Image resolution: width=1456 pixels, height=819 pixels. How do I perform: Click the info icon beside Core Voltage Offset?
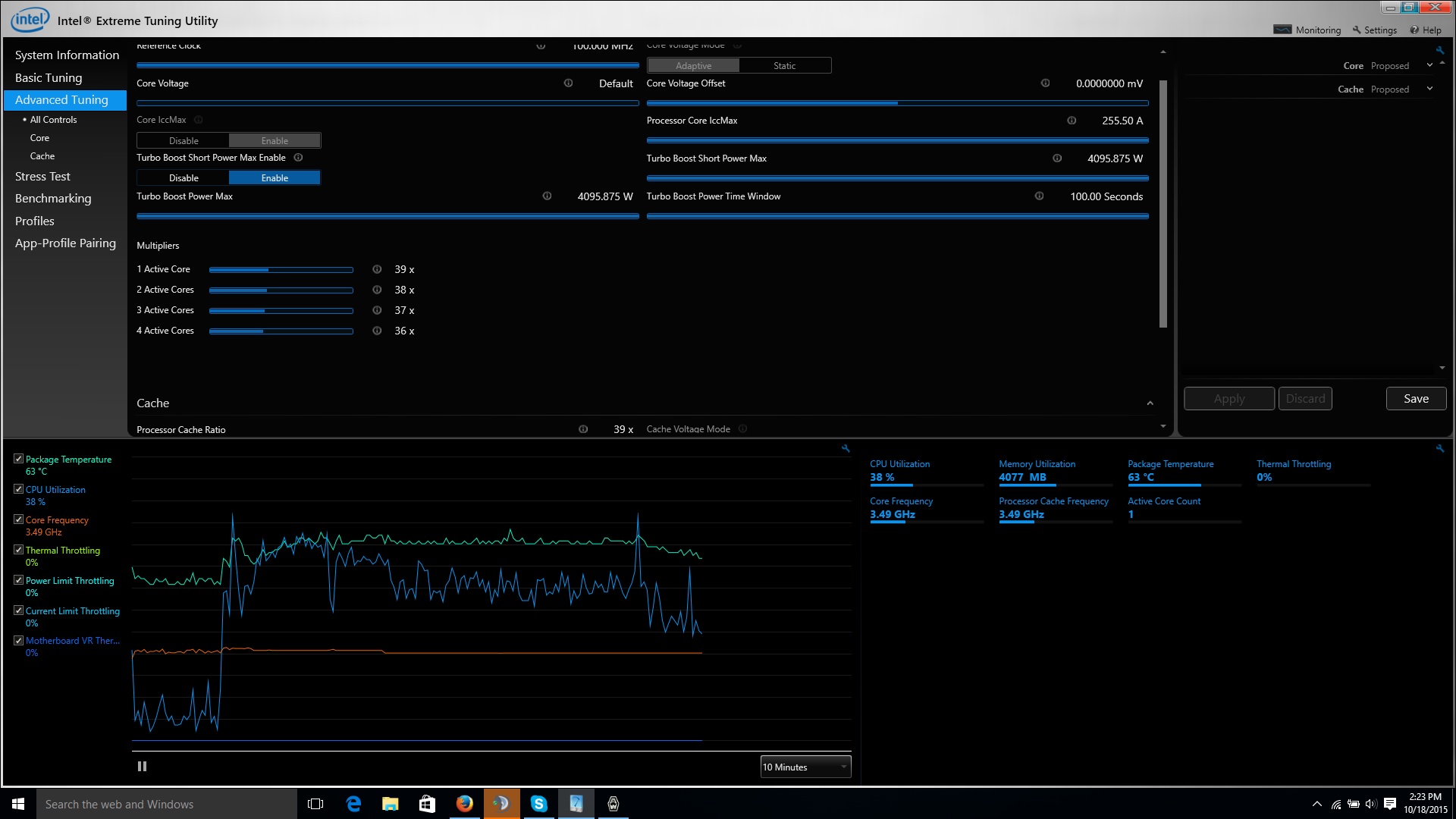click(x=1045, y=83)
